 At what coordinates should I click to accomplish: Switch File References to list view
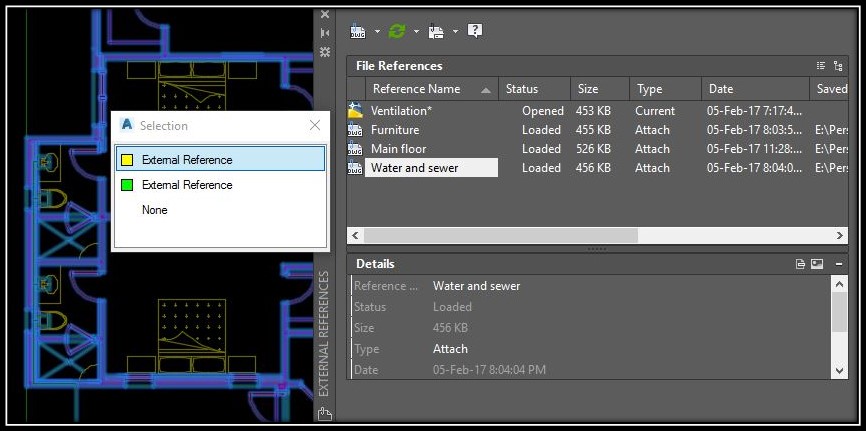tap(821, 66)
